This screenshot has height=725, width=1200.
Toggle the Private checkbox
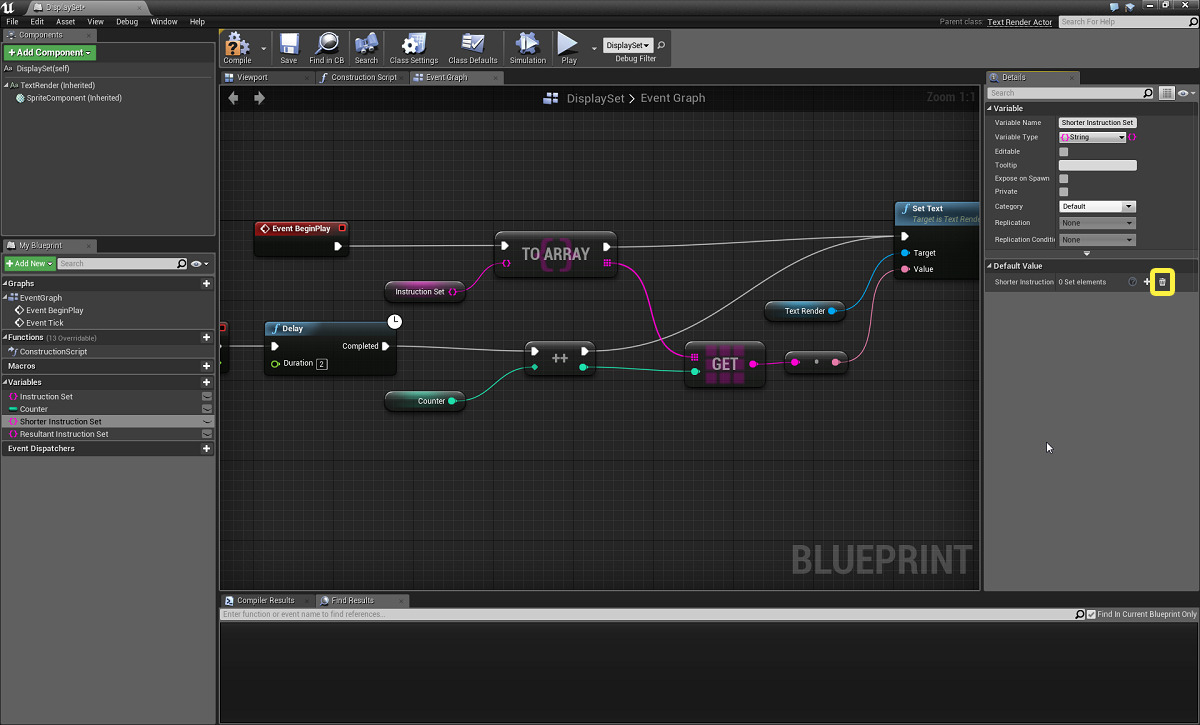(x=1065, y=191)
